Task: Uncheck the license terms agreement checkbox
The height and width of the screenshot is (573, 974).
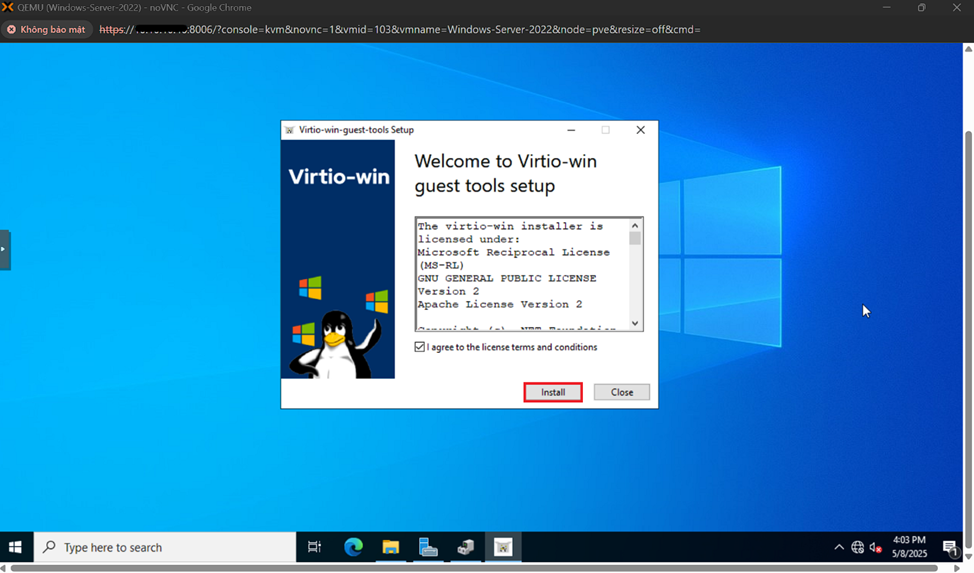Action: tap(420, 347)
